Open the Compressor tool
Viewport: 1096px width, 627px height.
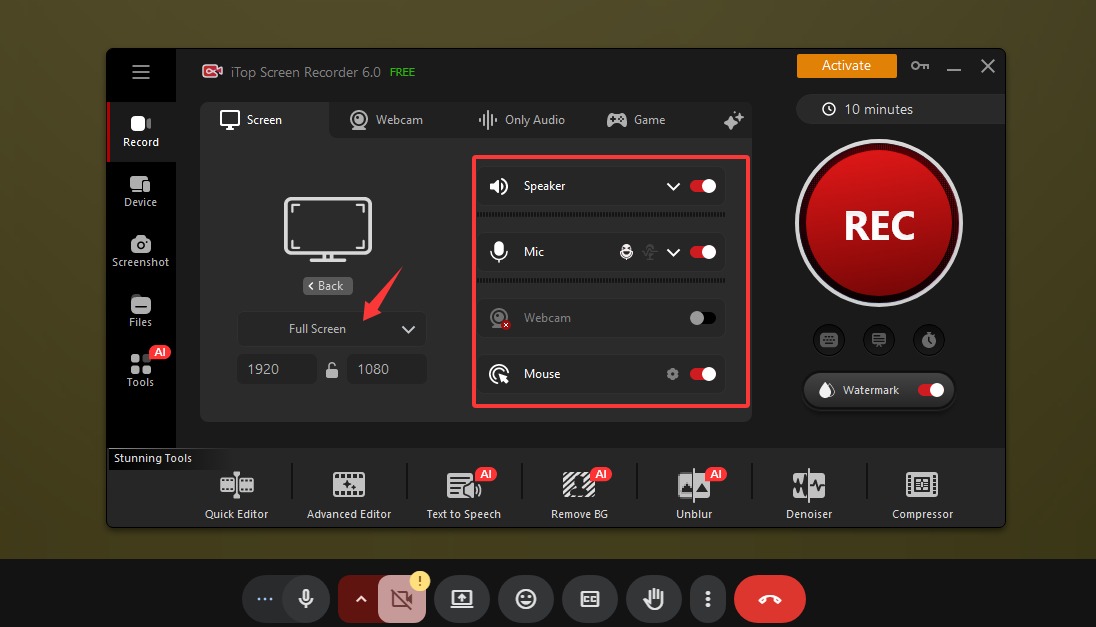(x=922, y=495)
